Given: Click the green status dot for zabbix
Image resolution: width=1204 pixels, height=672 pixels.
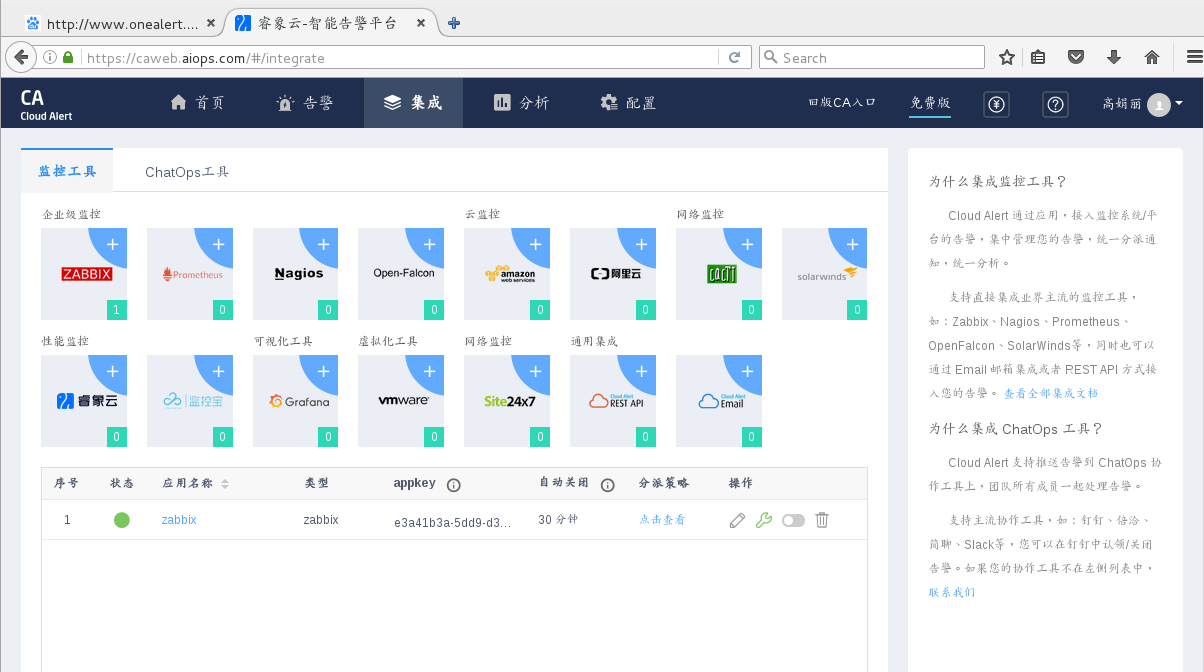Looking at the screenshot, I should [x=122, y=520].
